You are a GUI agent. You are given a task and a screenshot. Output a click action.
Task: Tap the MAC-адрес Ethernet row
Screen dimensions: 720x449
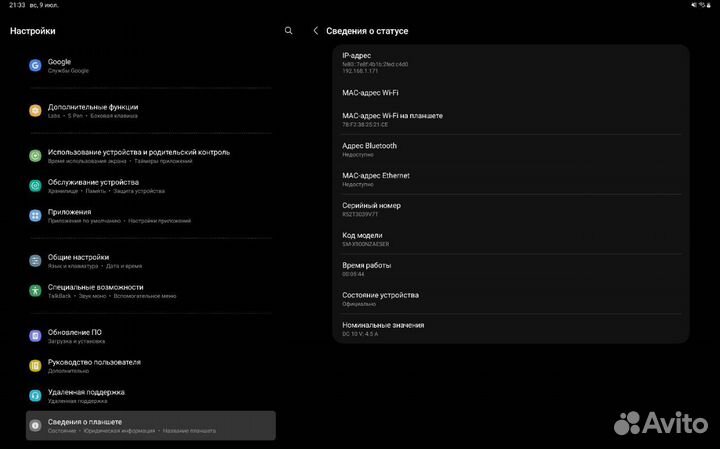point(511,179)
